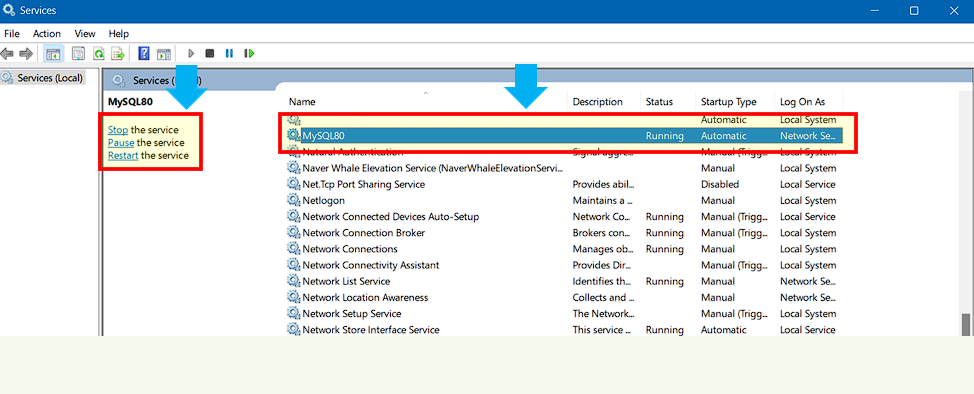This screenshot has width=974, height=394.
Task: Open the File menu
Action: click(12, 34)
